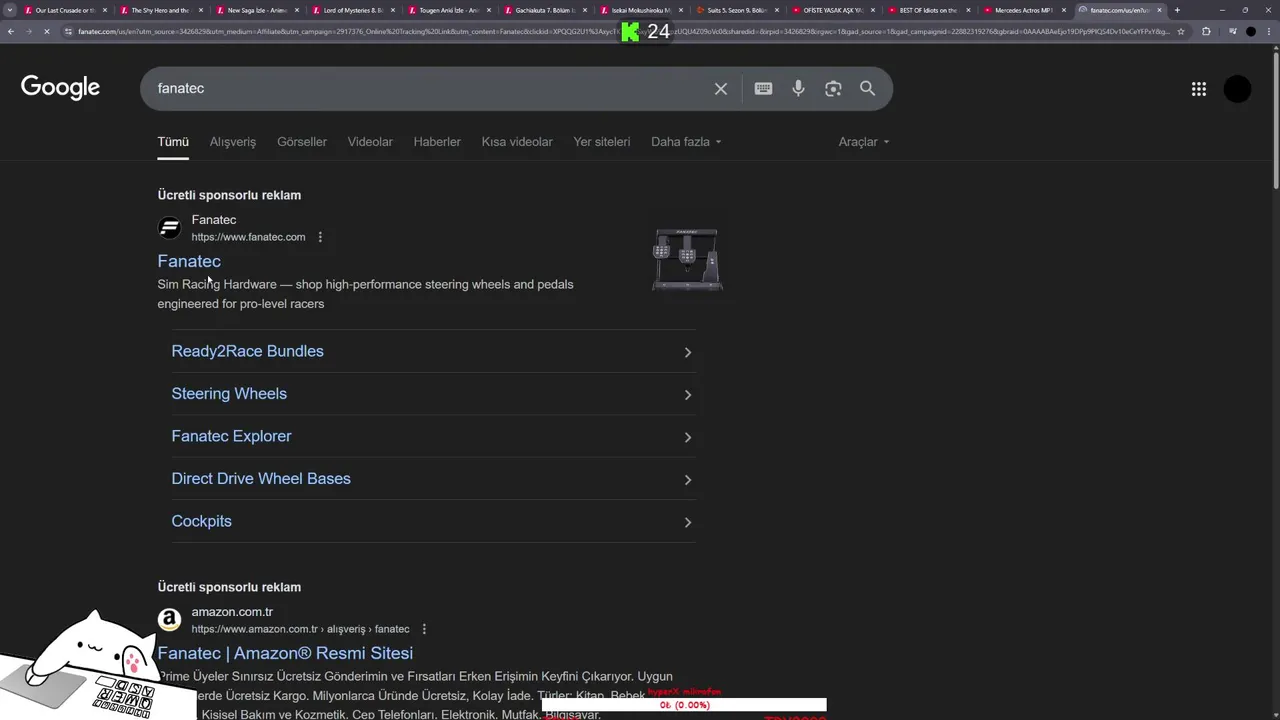Open the Google apps grid
Screen dimensions: 1280x720
pyautogui.click(x=1199, y=89)
